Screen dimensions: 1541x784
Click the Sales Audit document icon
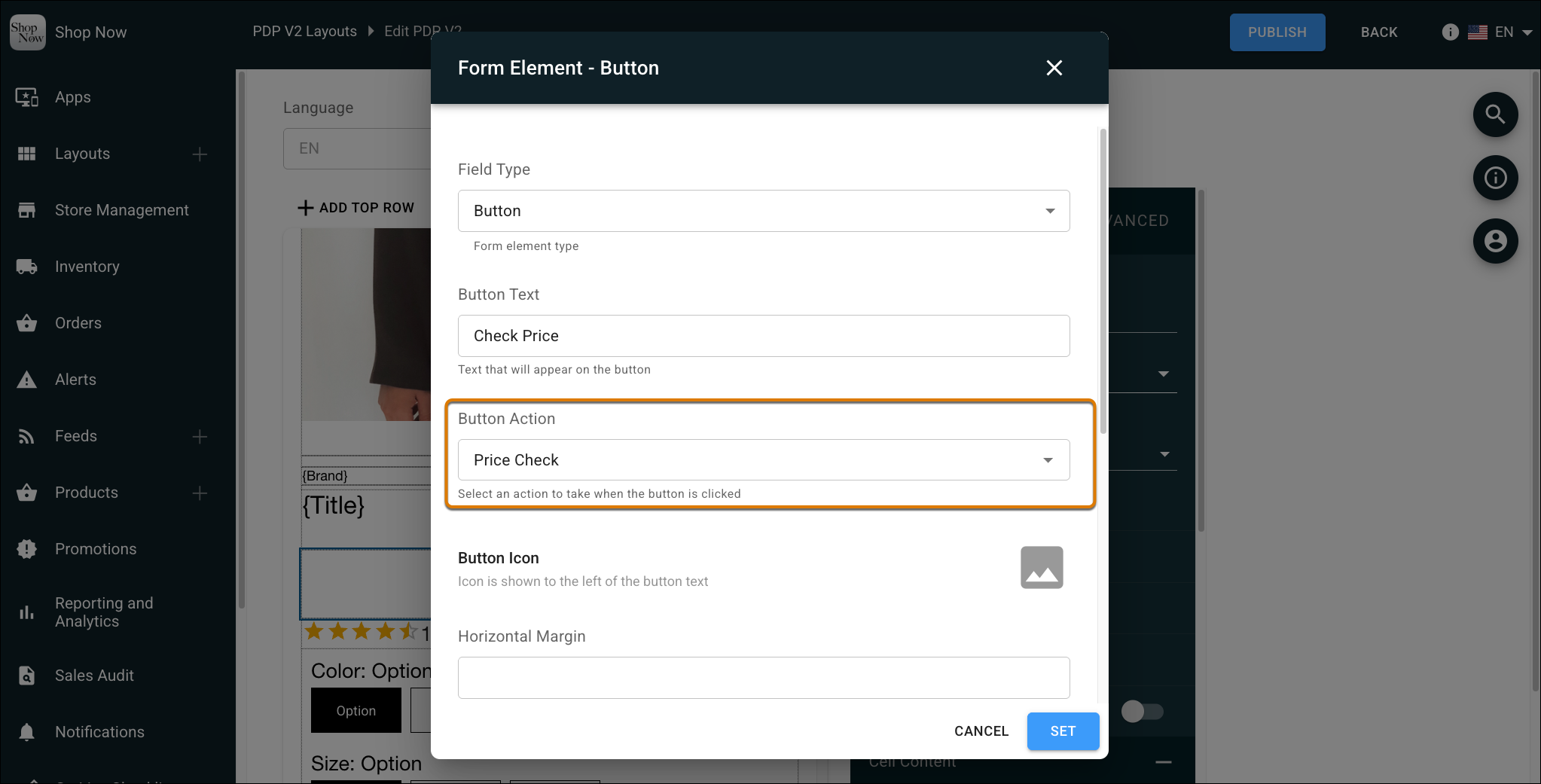pyautogui.click(x=27, y=676)
